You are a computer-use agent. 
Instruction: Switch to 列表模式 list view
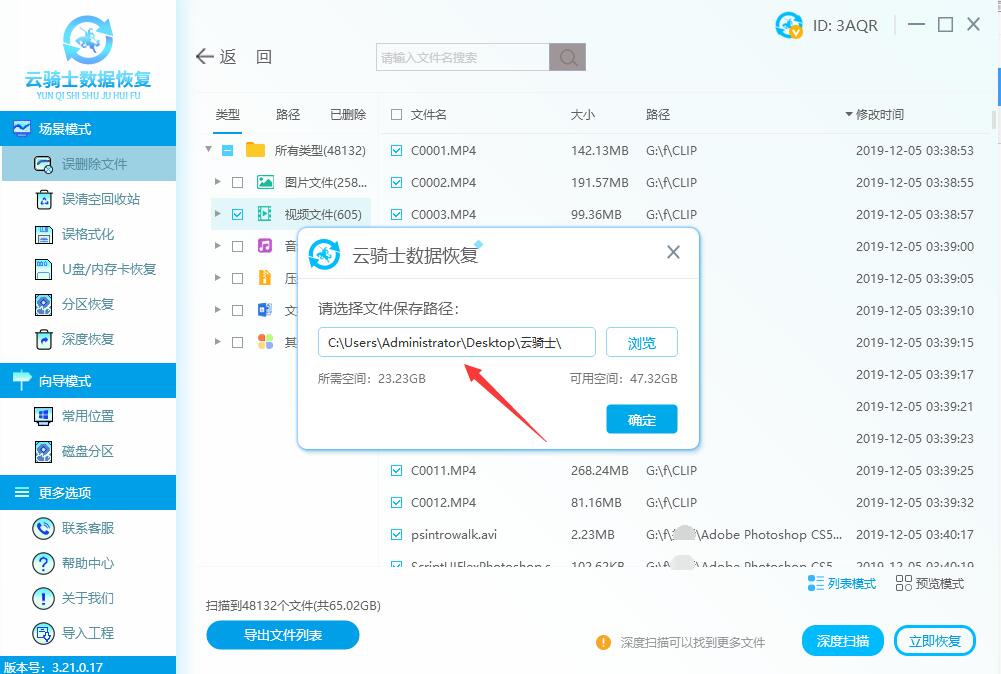[842, 583]
